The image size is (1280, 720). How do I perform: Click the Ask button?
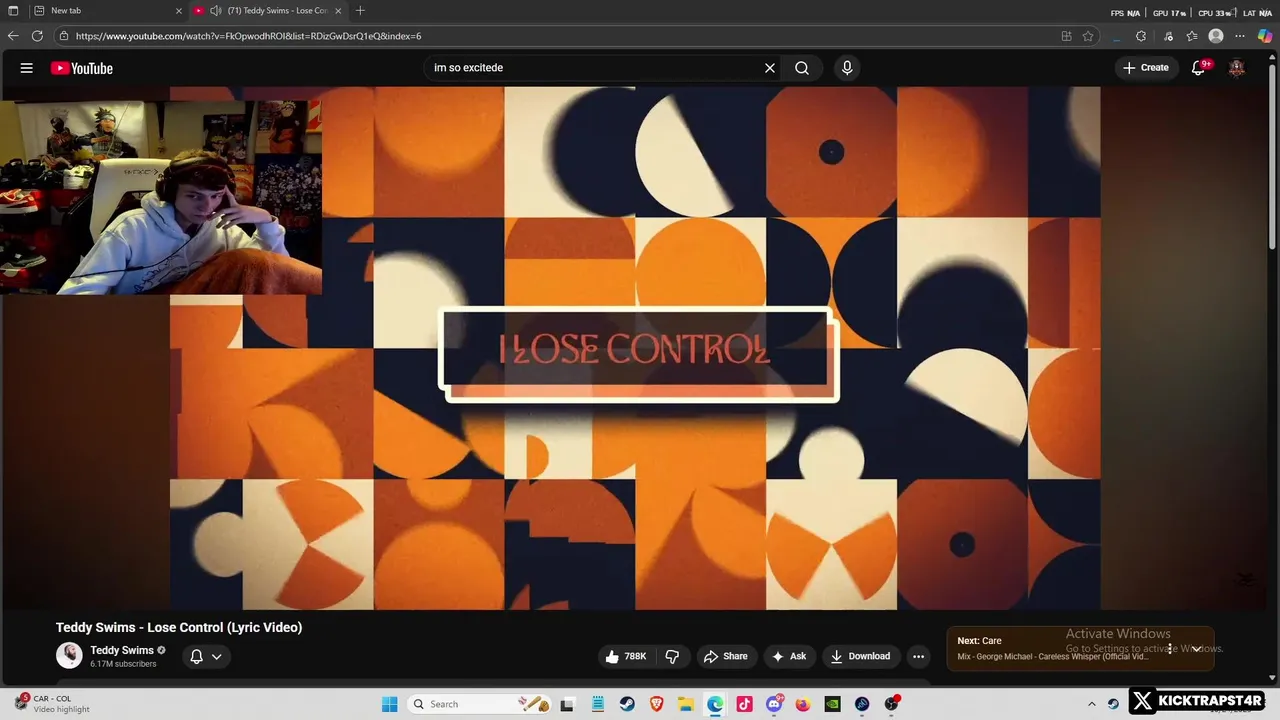788,656
